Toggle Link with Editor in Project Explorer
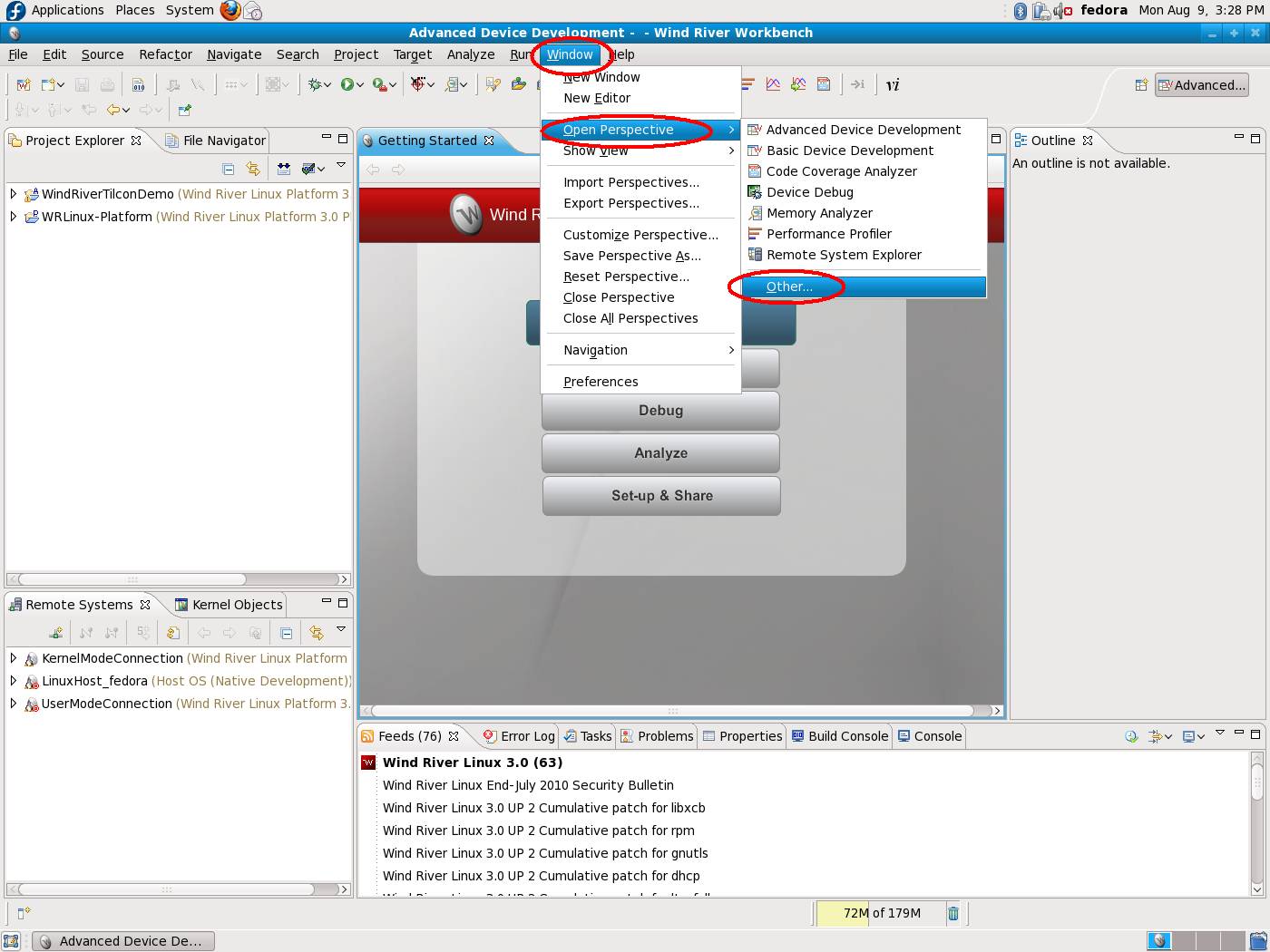This screenshot has width=1270, height=952. tap(253, 169)
